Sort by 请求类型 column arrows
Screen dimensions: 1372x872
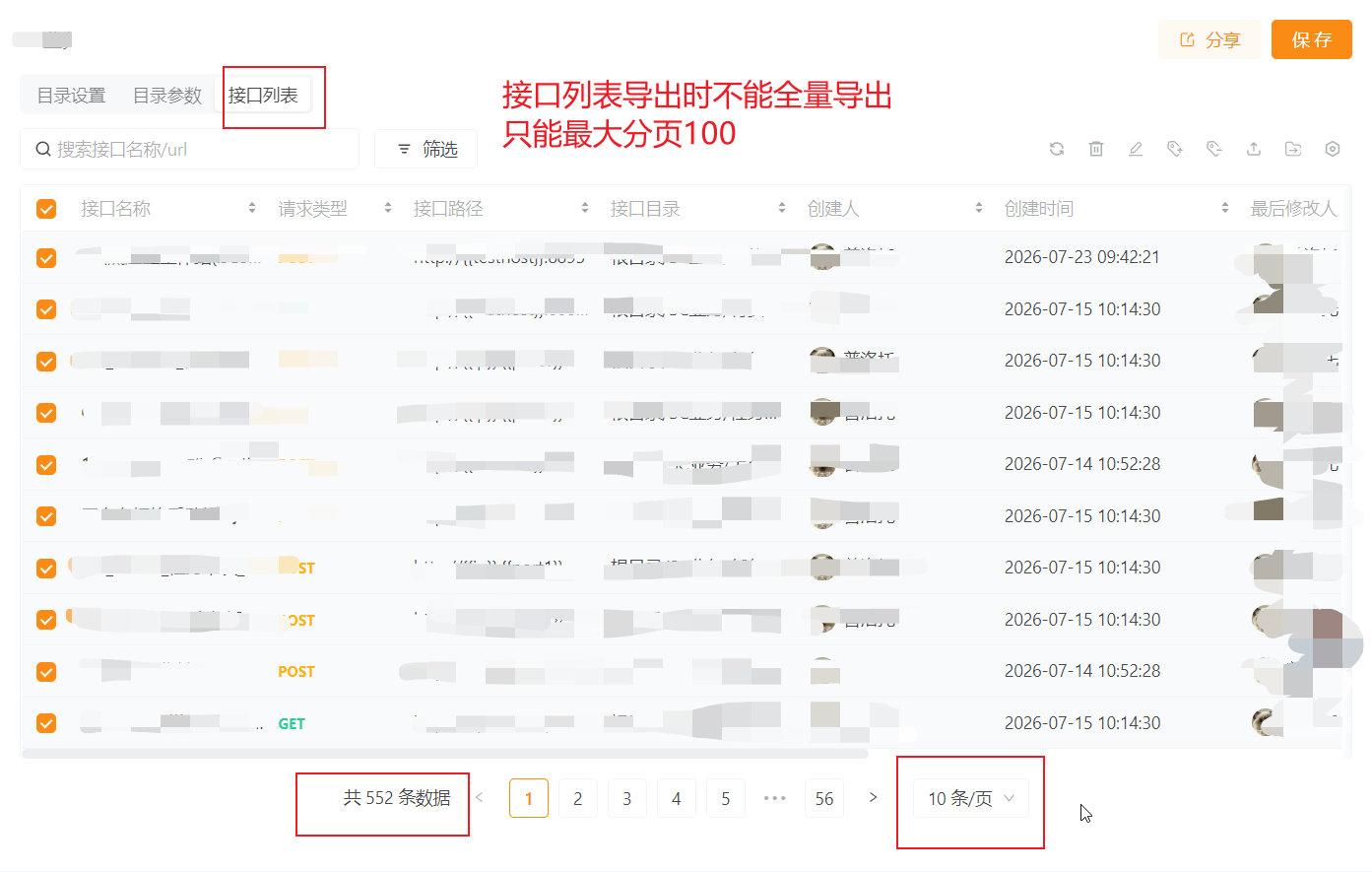point(388,208)
